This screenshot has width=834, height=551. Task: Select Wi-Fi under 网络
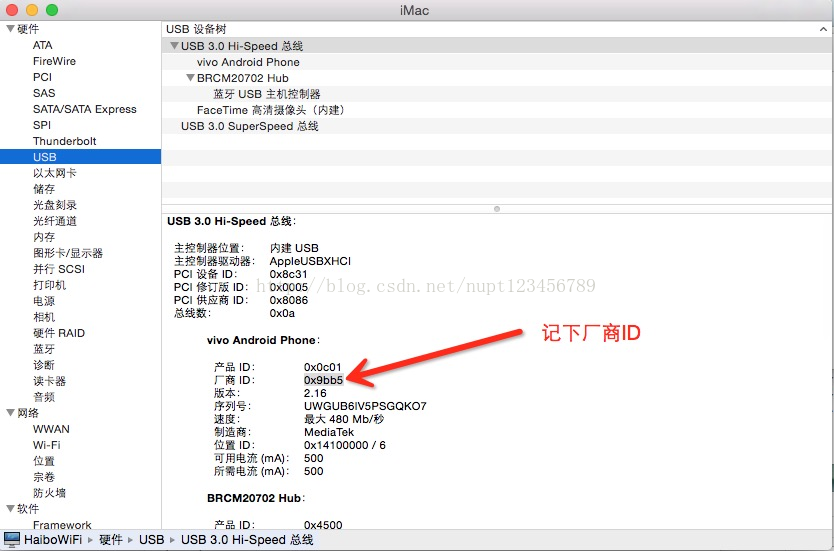(46, 445)
